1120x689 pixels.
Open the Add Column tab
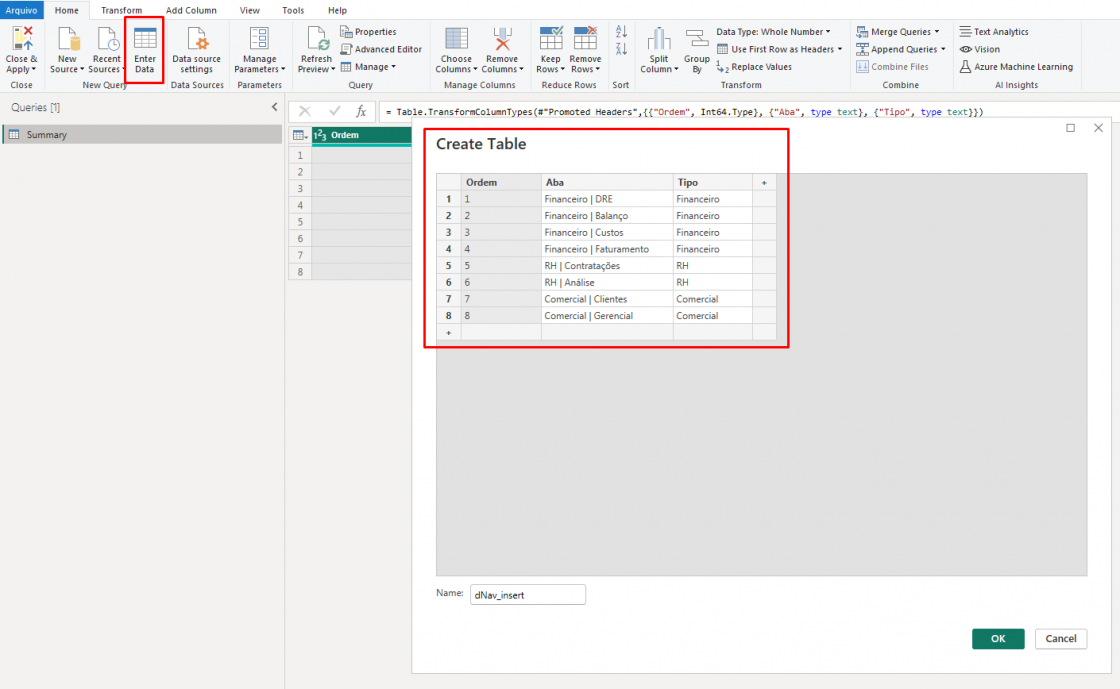click(191, 10)
